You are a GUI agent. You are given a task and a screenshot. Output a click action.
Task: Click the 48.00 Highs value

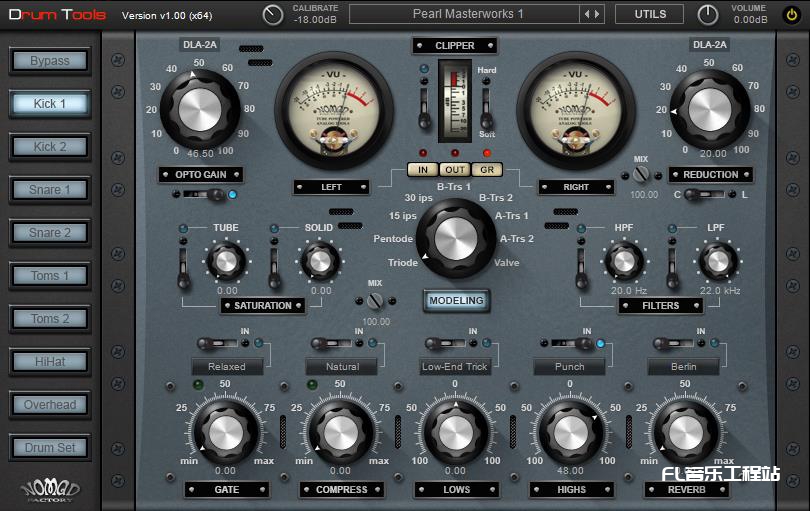(x=570, y=471)
